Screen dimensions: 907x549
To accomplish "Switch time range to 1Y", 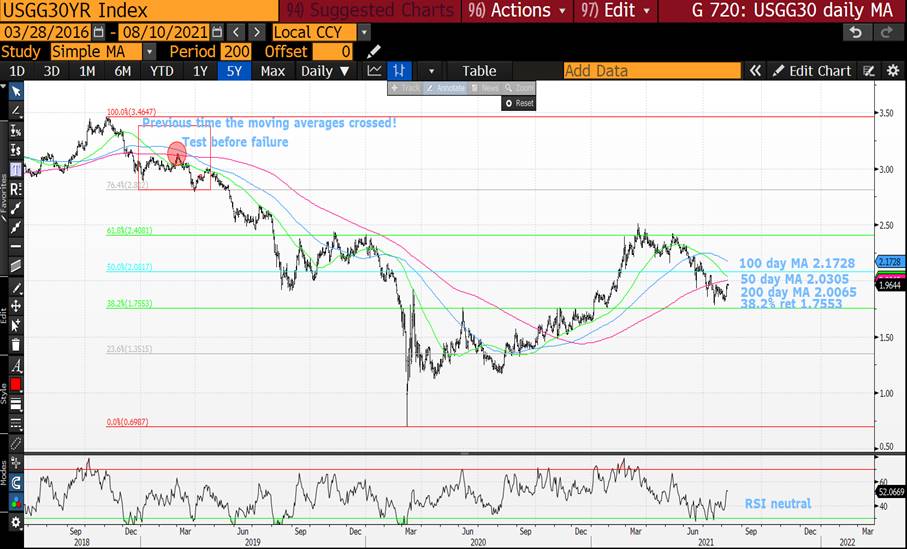I will click(200, 71).
